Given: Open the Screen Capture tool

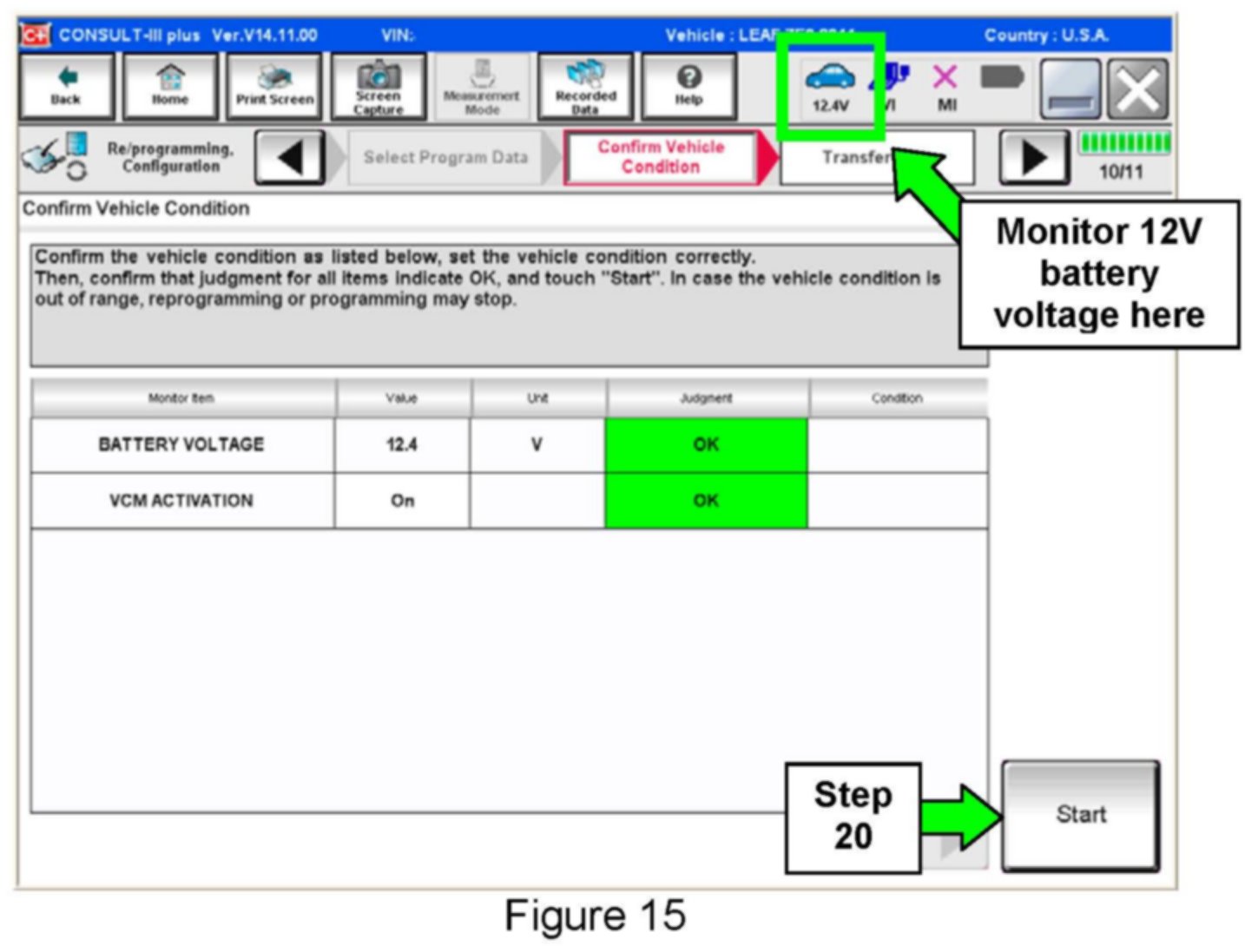Looking at the screenshot, I should (379, 87).
